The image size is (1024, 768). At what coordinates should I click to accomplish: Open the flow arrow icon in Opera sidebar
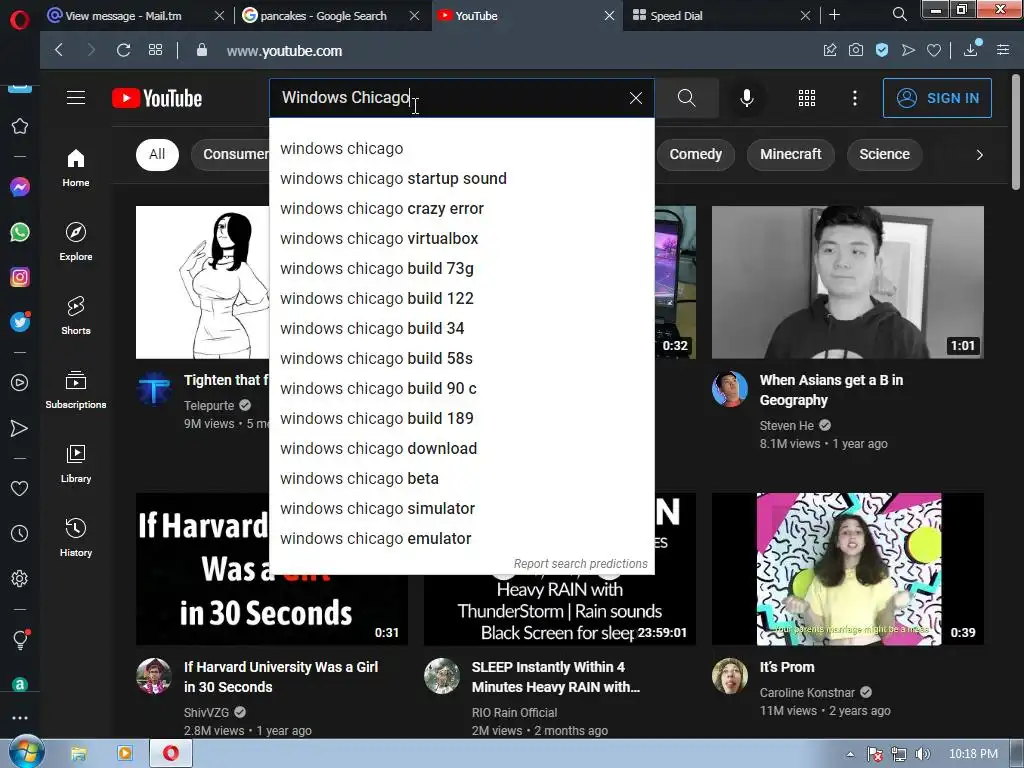(x=20, y=428)
